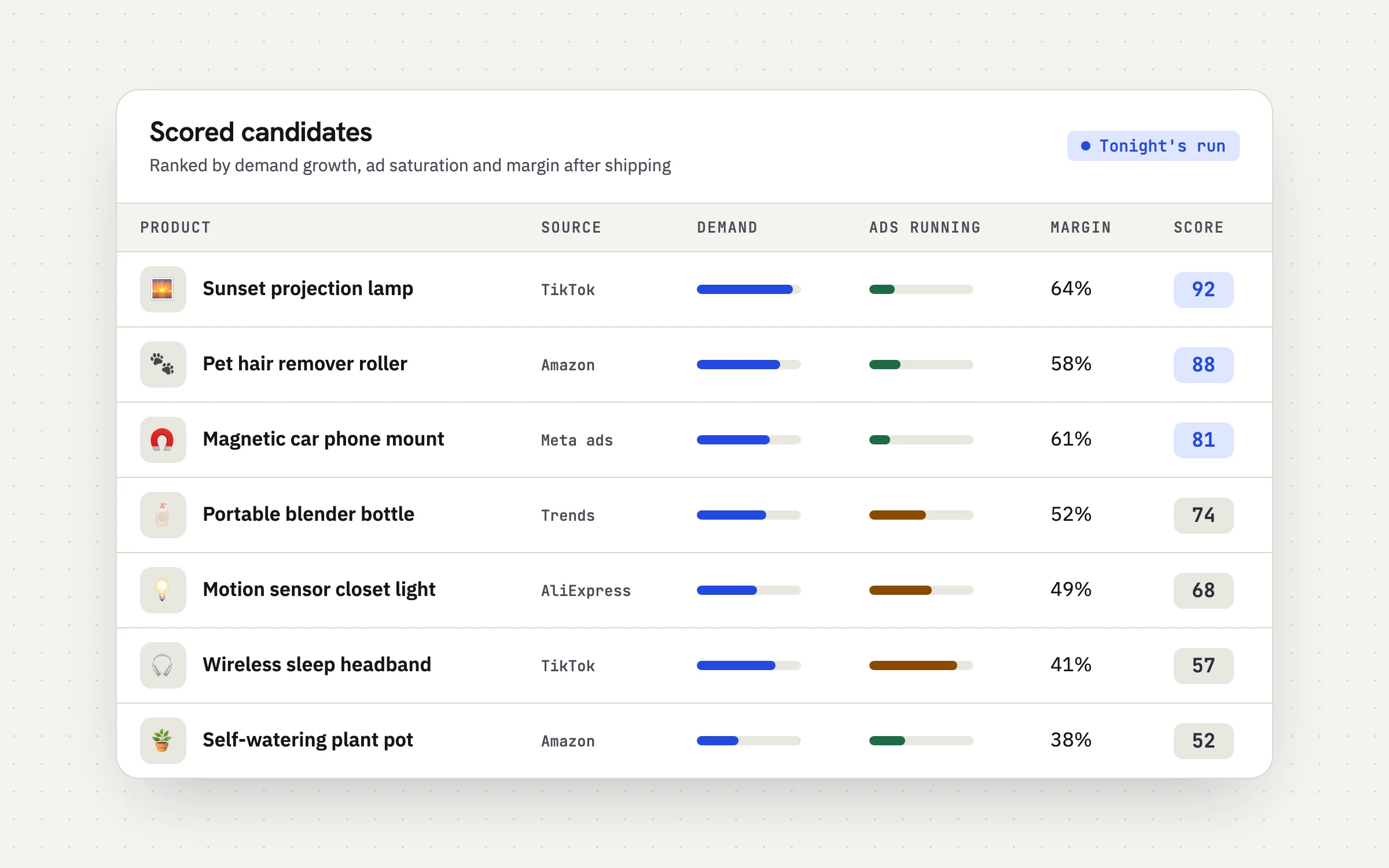Click the score 88 badge

1203,365
